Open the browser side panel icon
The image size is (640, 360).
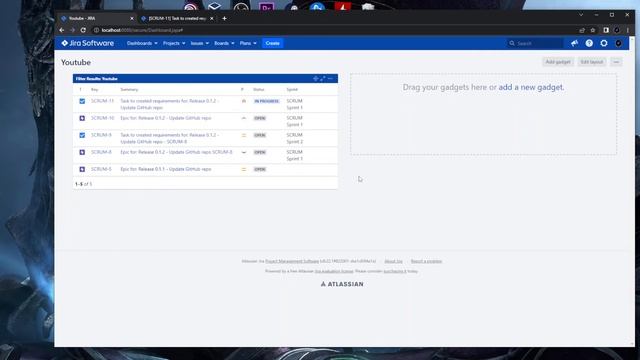(x=606, y=30)
